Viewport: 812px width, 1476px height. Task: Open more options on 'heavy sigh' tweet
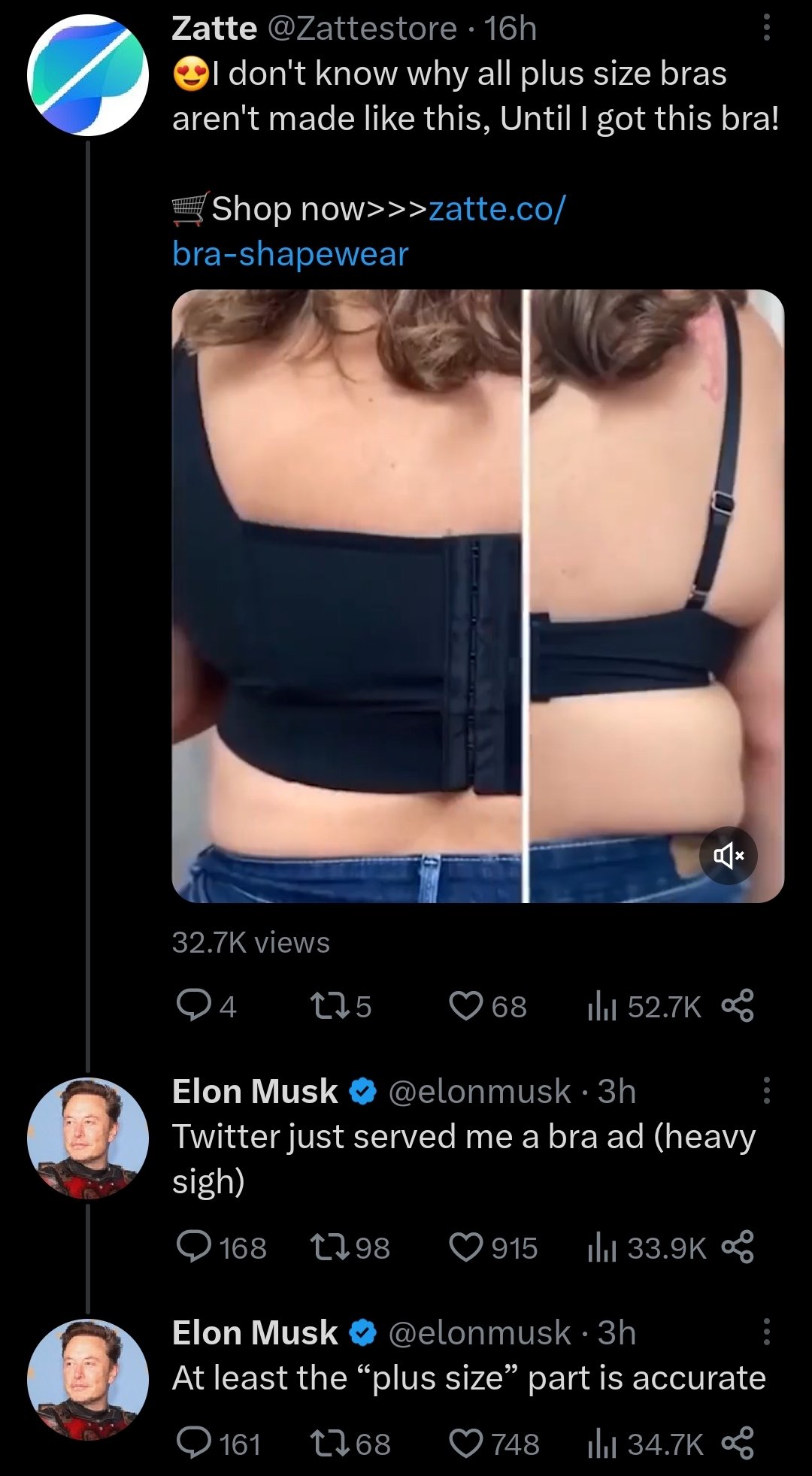point(766,1090)
